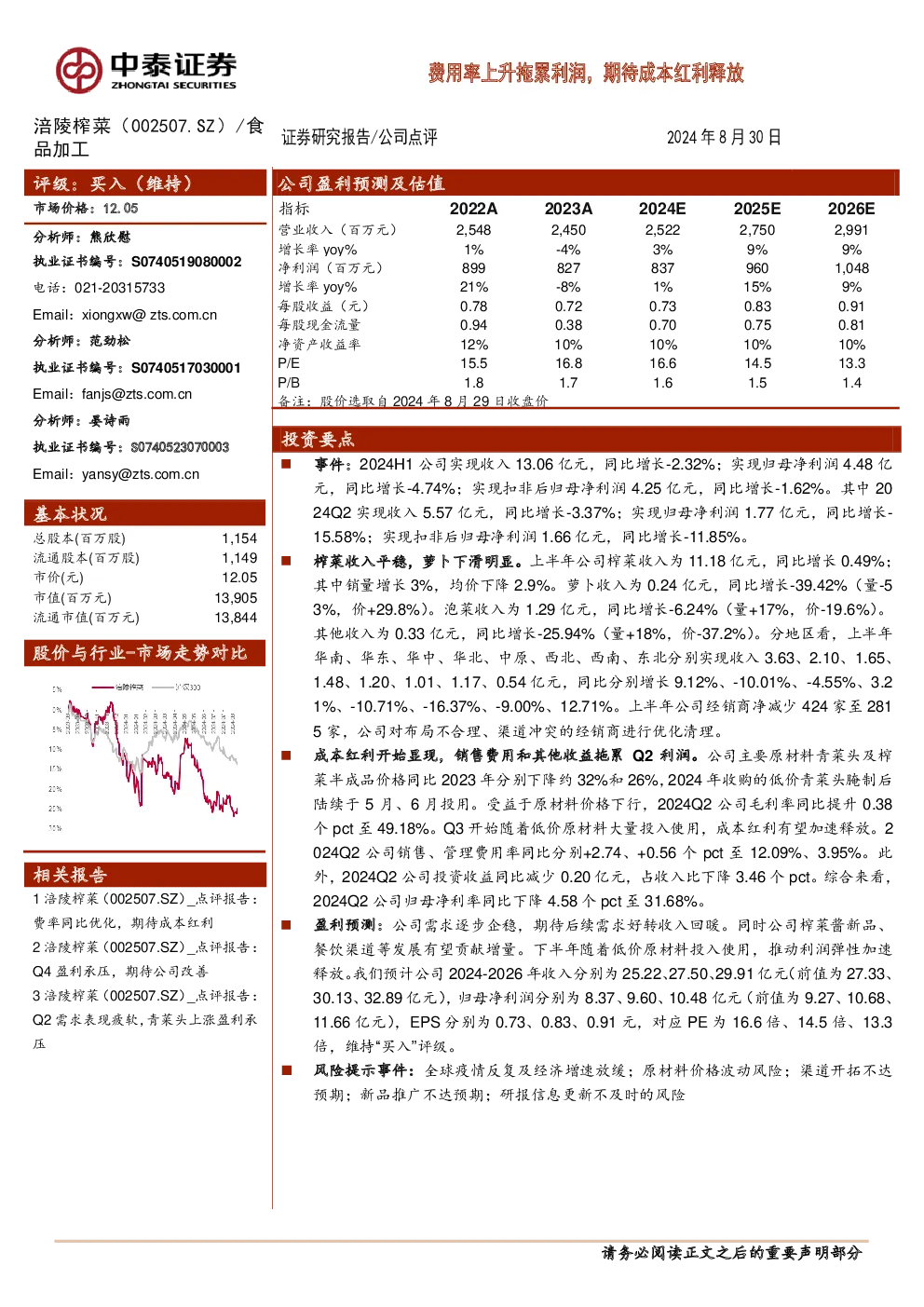Click the 每股现金流量 row label
The width and height of the screenshot is (924, 1307).
319,325
